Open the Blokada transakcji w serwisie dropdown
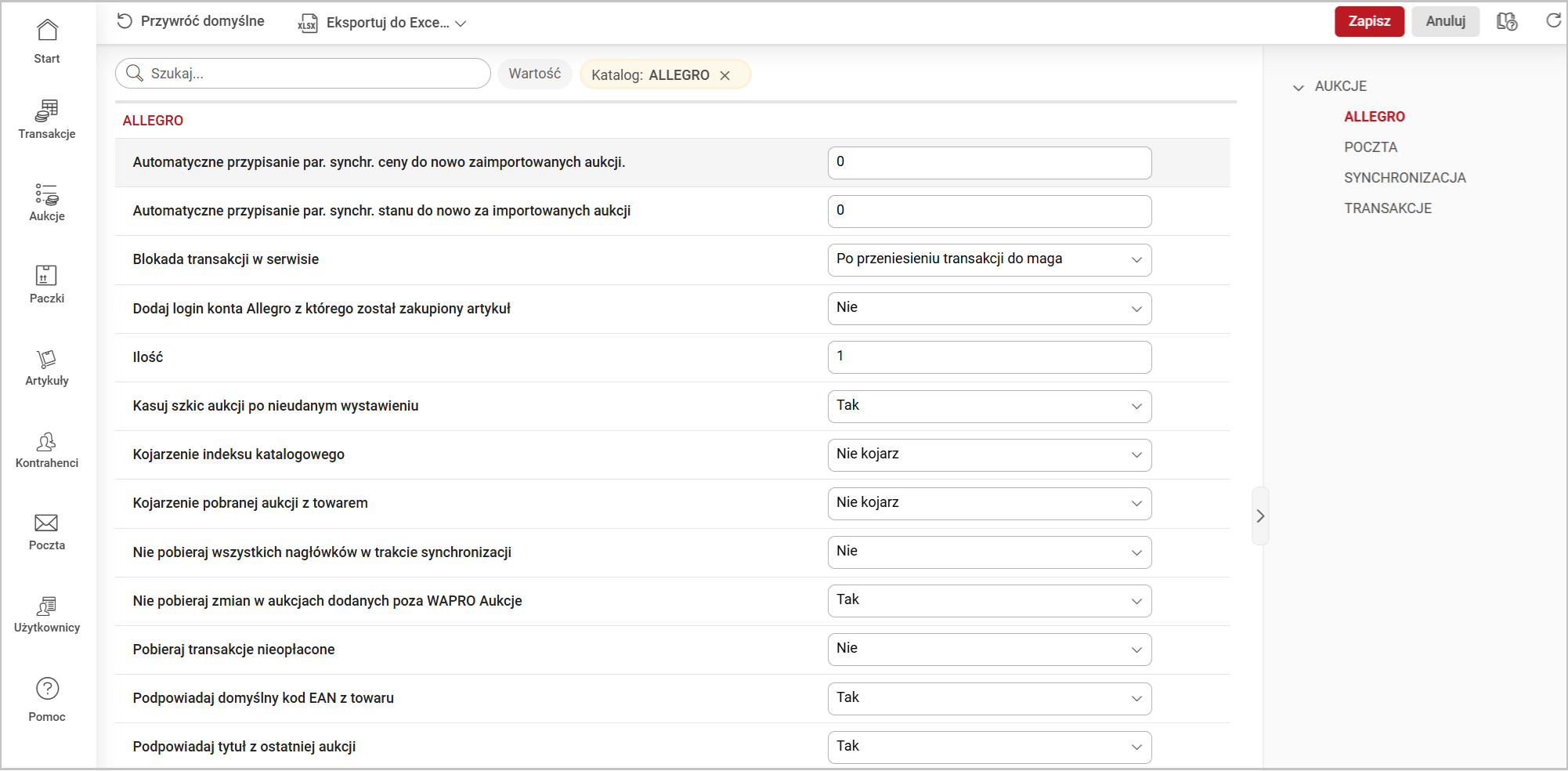 click(x=988, y=259)
